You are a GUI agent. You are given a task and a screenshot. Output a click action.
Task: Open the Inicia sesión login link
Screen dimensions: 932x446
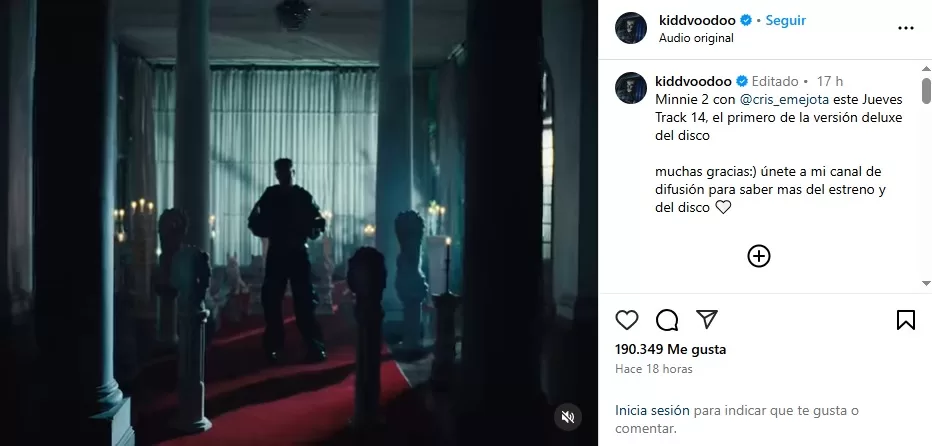coord(652,410)
